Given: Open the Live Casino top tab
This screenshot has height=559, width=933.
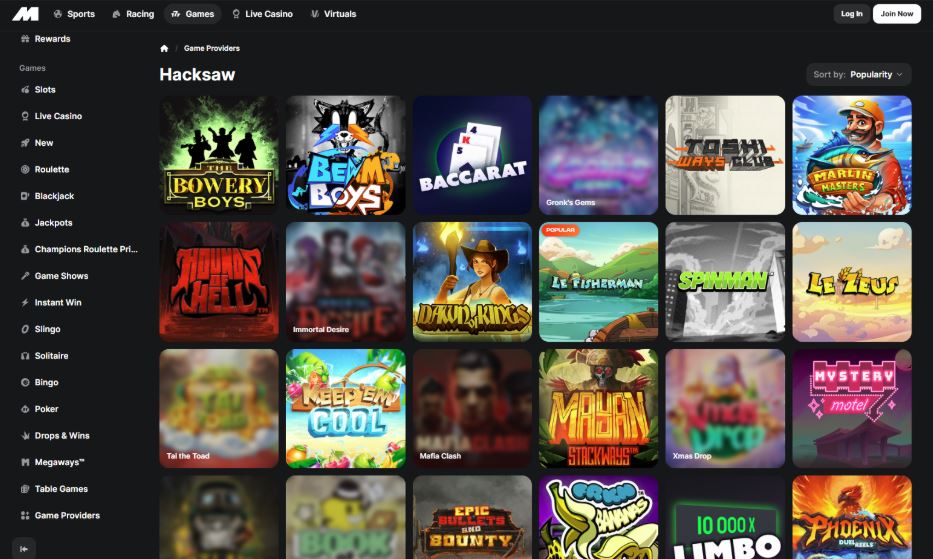Looking at the screenshot, I should tap(262, 14).
